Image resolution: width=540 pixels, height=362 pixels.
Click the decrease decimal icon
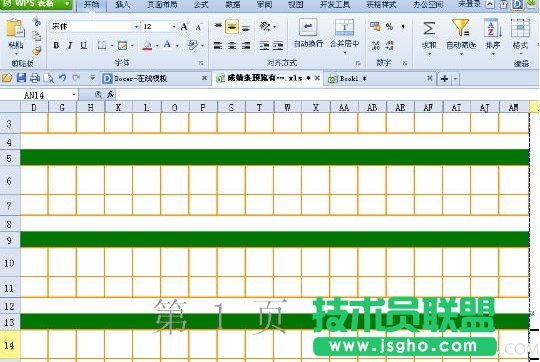390,45
